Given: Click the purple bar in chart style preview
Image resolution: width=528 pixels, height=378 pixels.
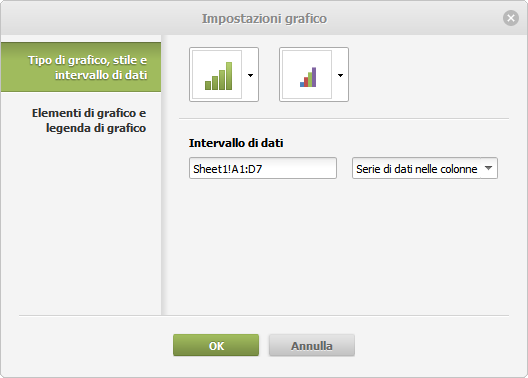Looking at the screenshot, I should coord(314,77).
